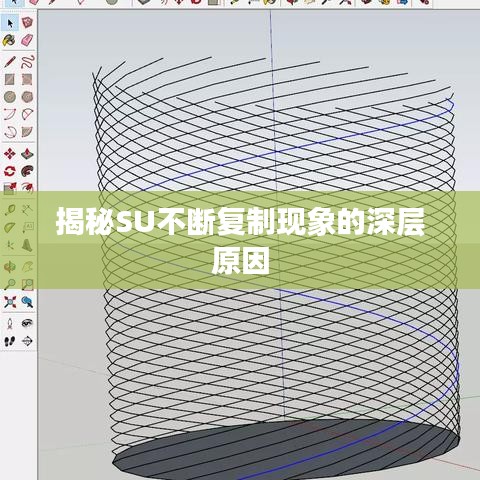The height and width of the screenshot is (480, 480).
Task: Choose the Rectangle tool
Action: tap(10, 80)
